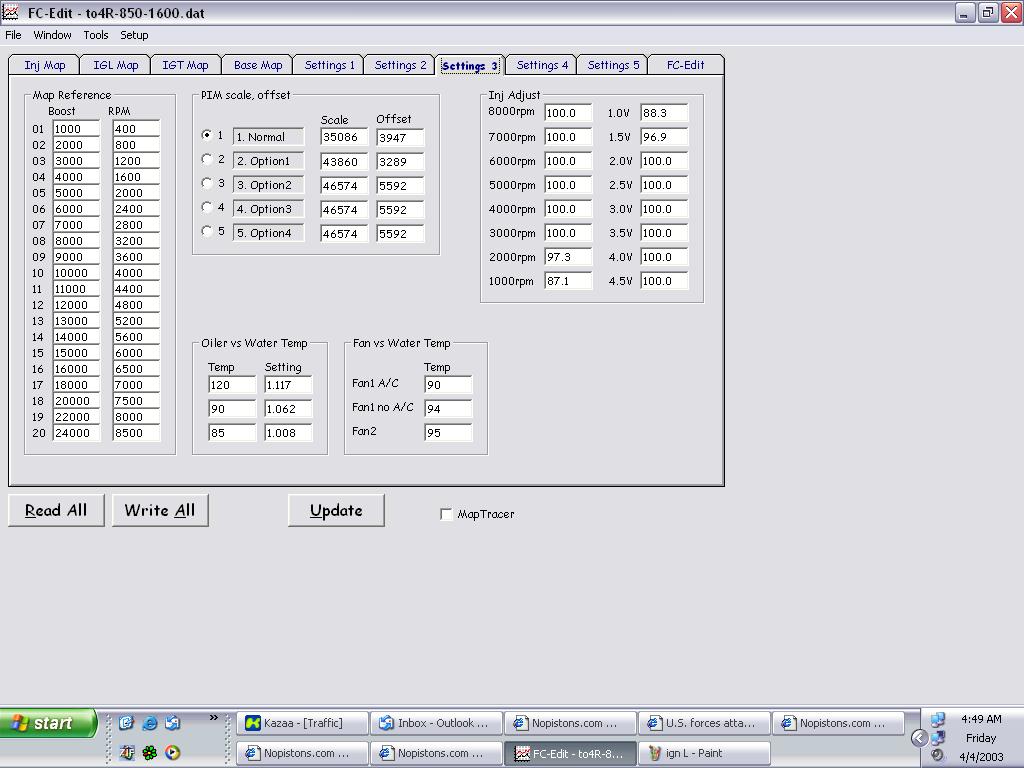Expand the quick launch overflow chevron
1024x768 pixels.
(x=213, y=718)
